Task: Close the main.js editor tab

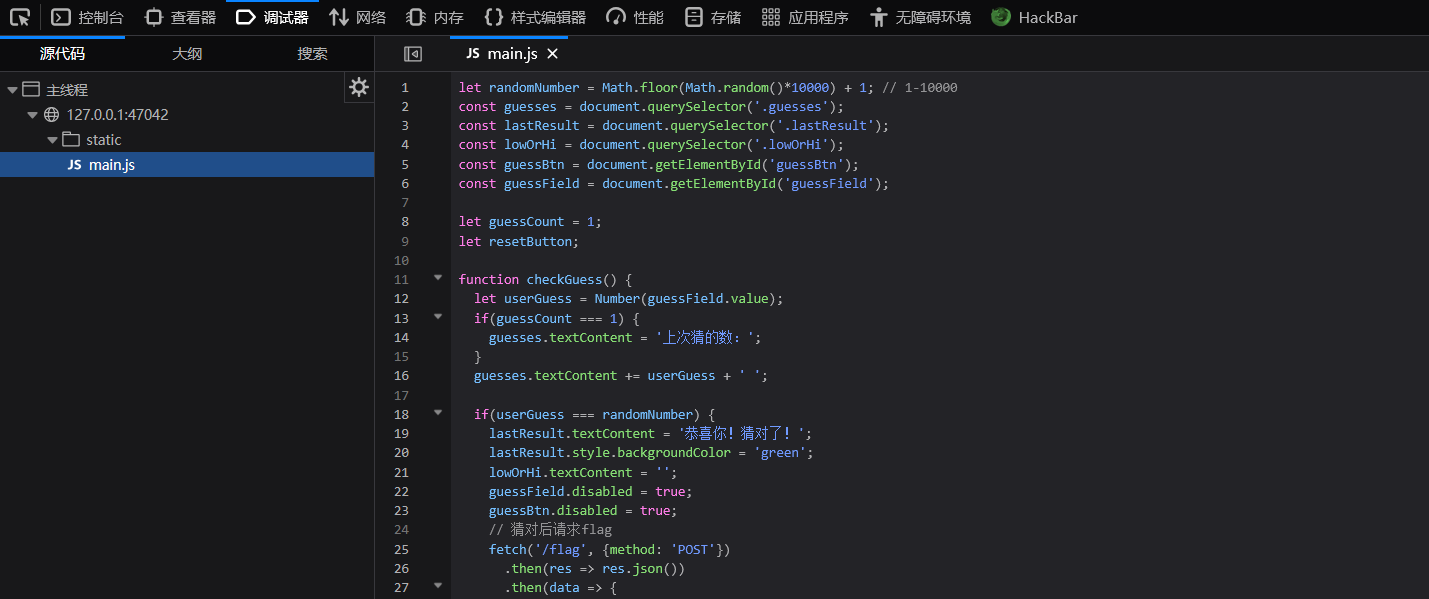Action: [553, 54]
